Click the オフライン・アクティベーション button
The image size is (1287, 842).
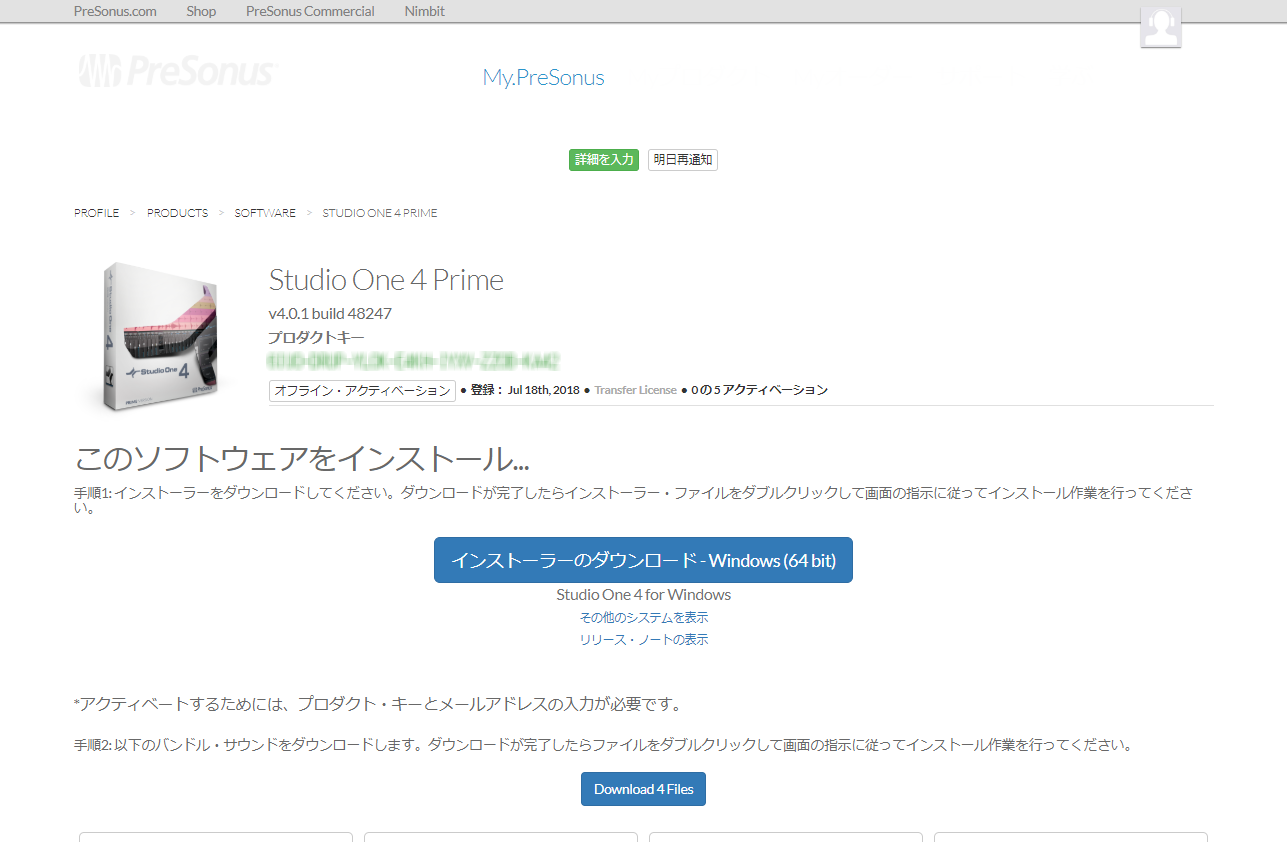(x=362, y=390)
